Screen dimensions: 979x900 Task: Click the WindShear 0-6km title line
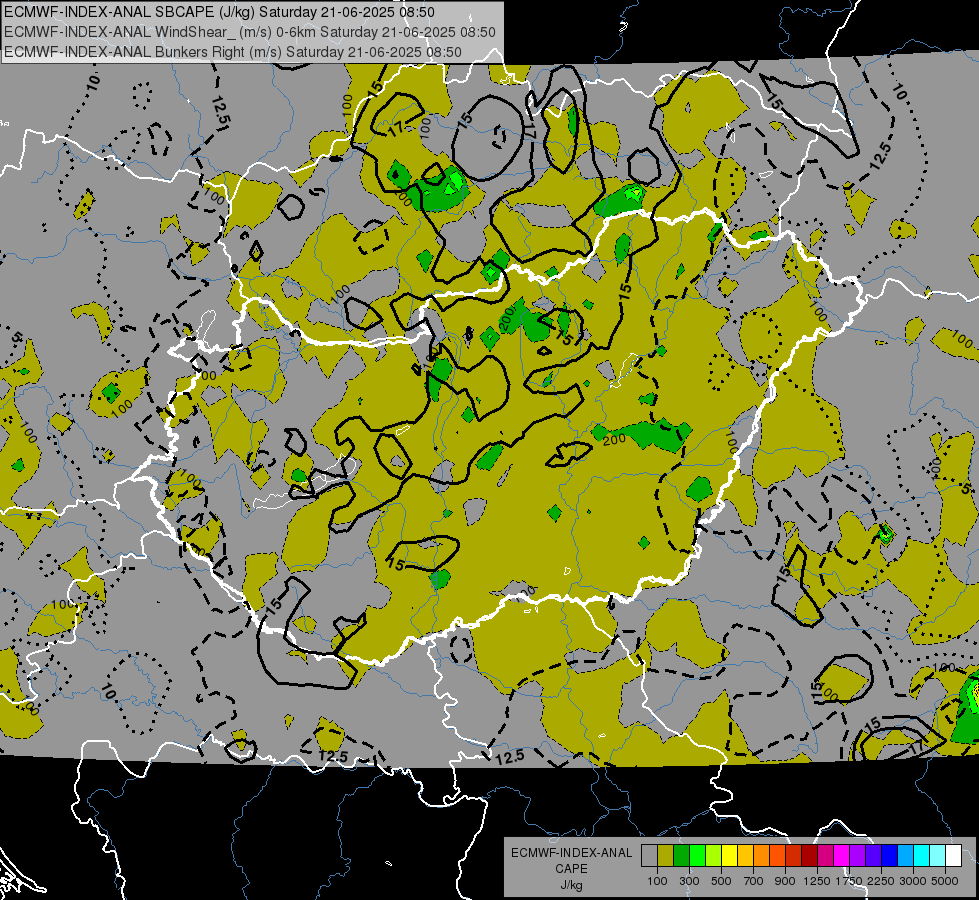click(x=250, y=32)
